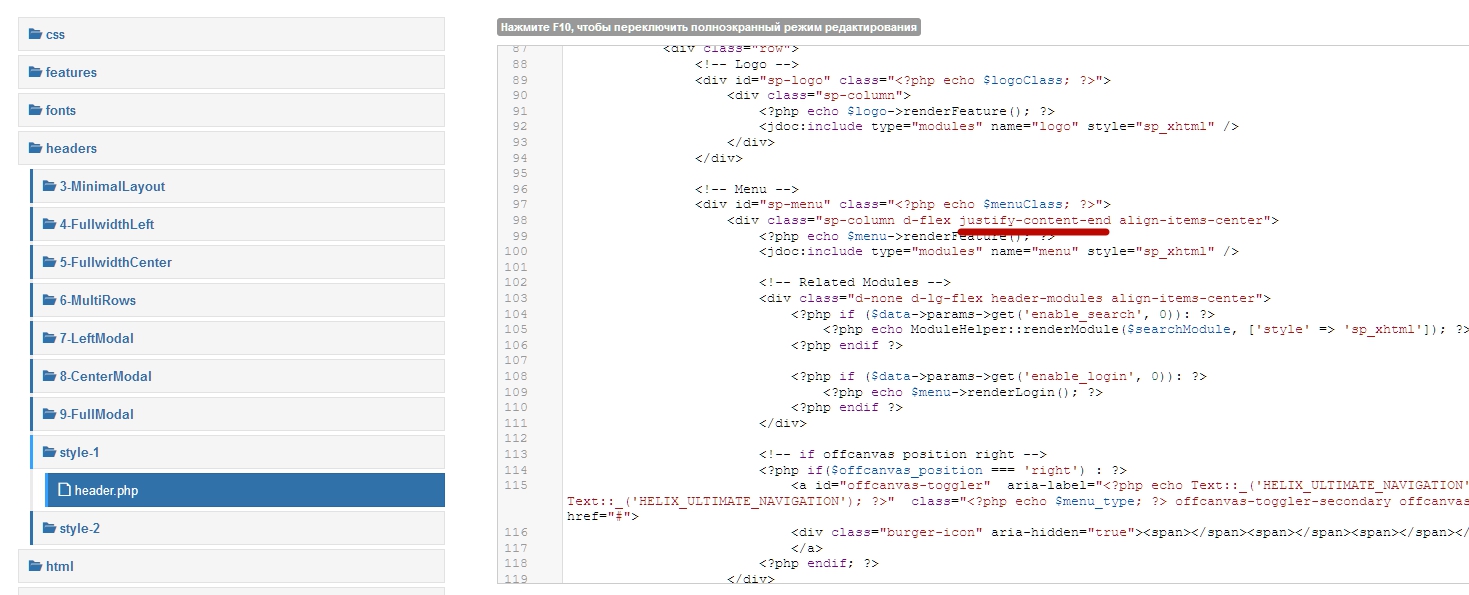This screenshot has width=1469, height=595.
Task: Click the file icon beside header.php
Action: click(65, 490)
